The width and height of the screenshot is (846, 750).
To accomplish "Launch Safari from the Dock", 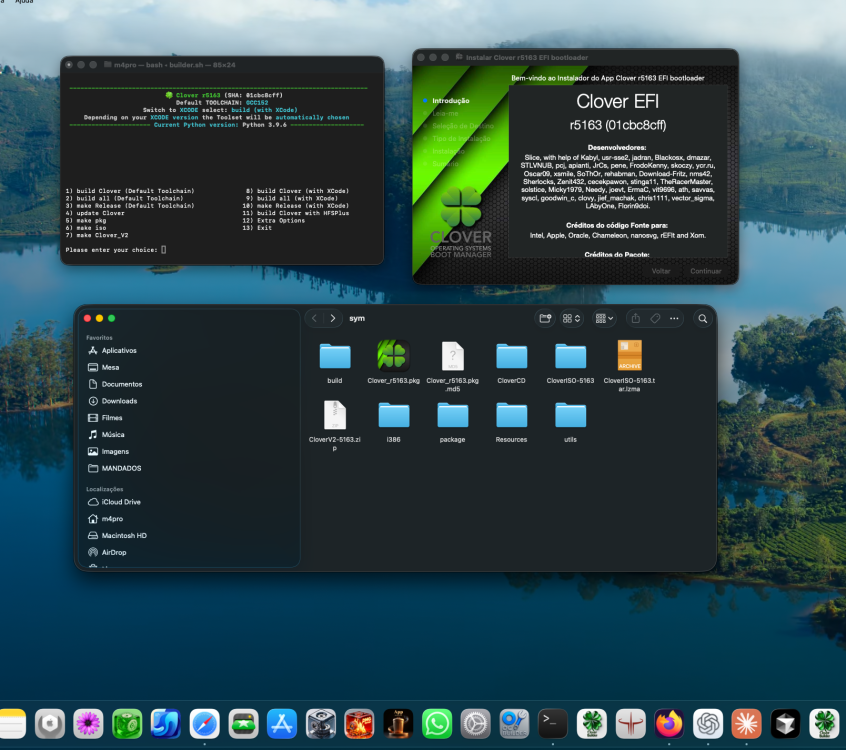I will click(x=204, y=724).
